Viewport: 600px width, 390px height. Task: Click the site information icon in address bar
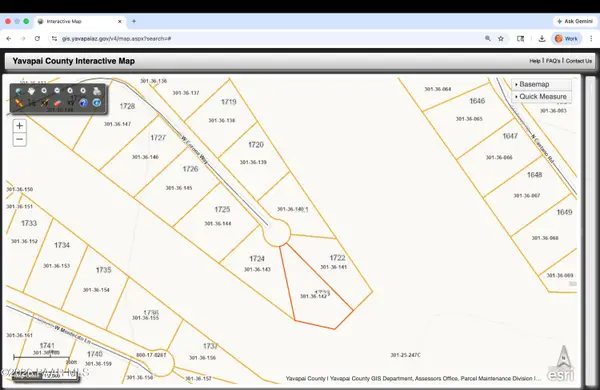[54, 39]
